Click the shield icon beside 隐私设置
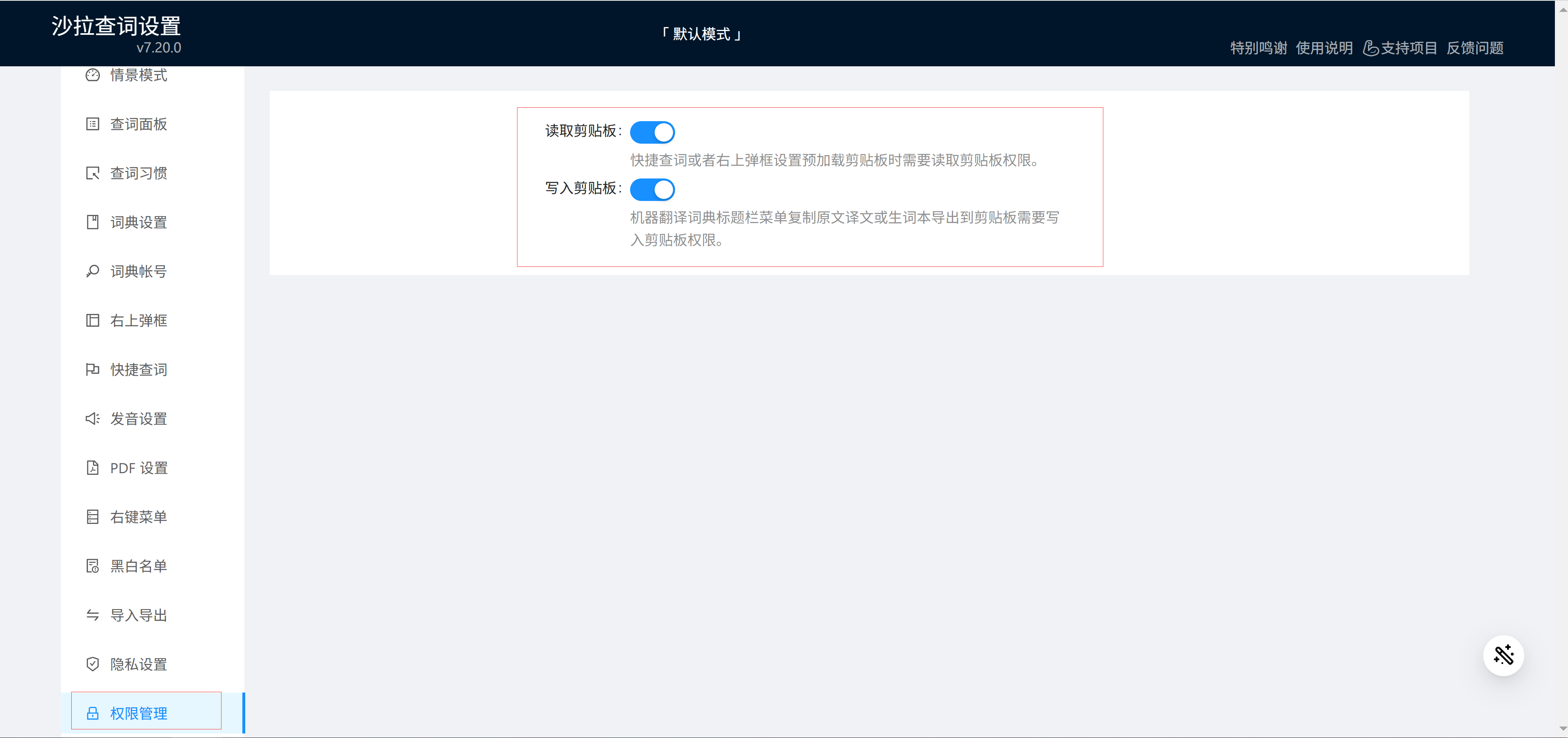This screenshot has width=1568, height=738. [93, 664]
